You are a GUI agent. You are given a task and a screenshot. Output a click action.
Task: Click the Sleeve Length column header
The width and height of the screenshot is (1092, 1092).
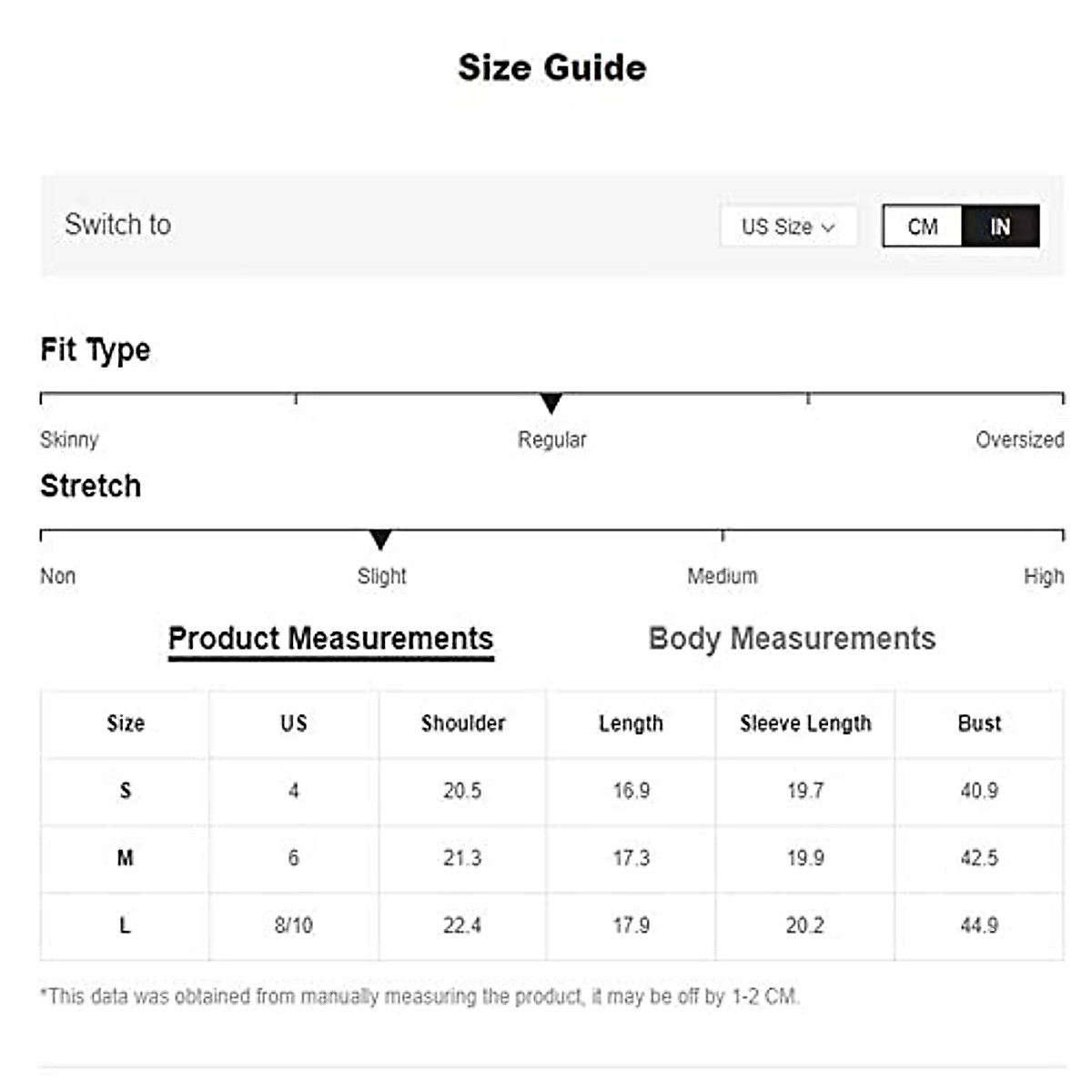click(805, 723)
